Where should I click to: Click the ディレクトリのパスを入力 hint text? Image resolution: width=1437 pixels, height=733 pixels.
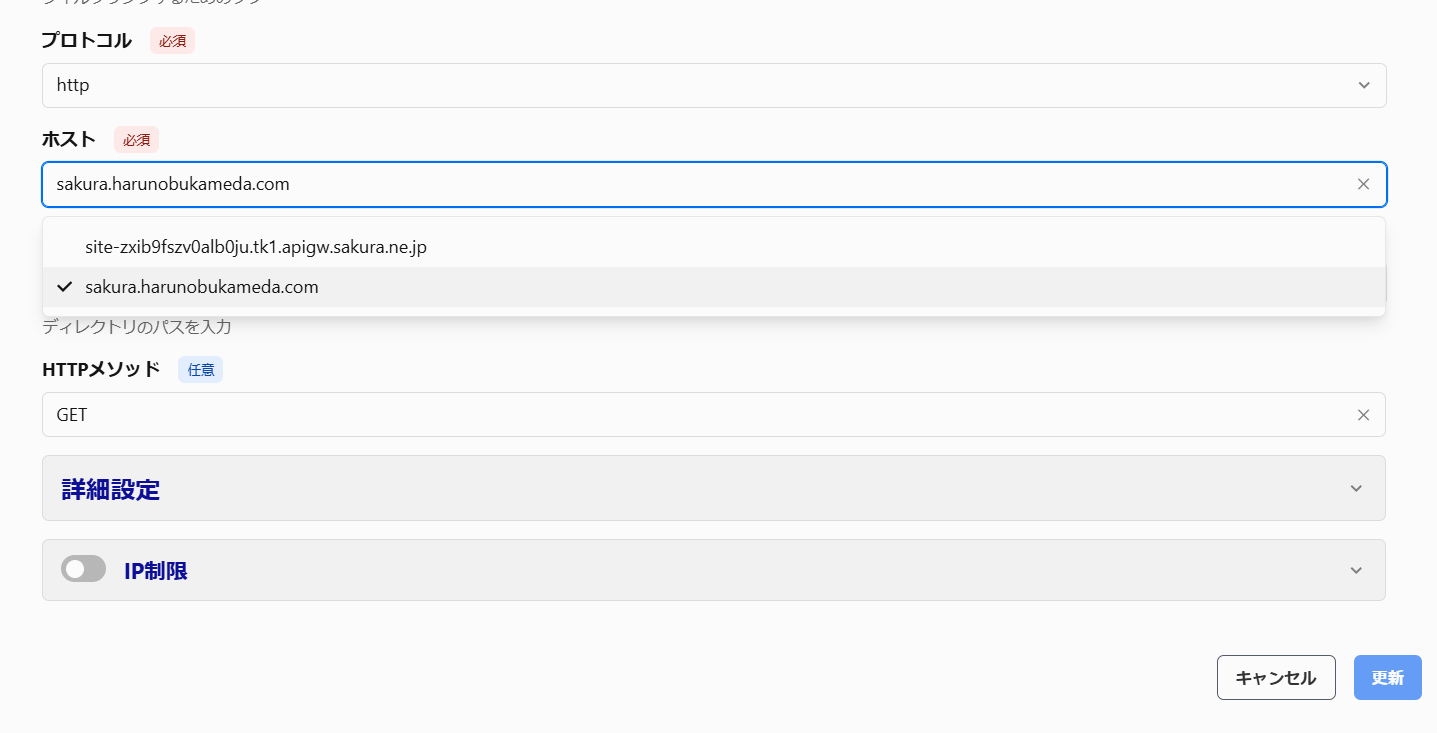click(x=137, y=327)
